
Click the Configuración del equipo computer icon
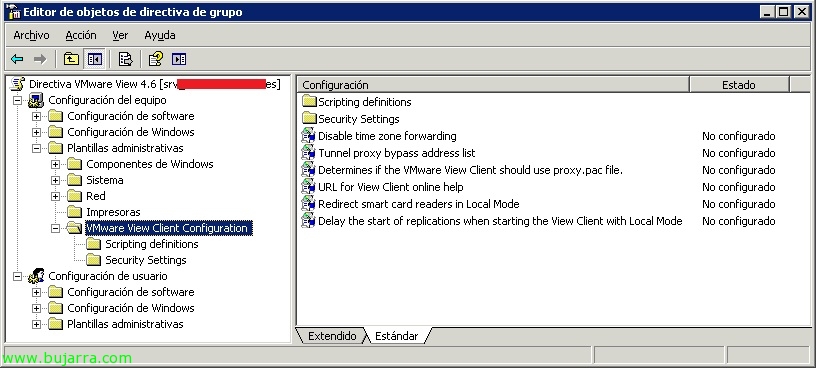click(36, 100)
